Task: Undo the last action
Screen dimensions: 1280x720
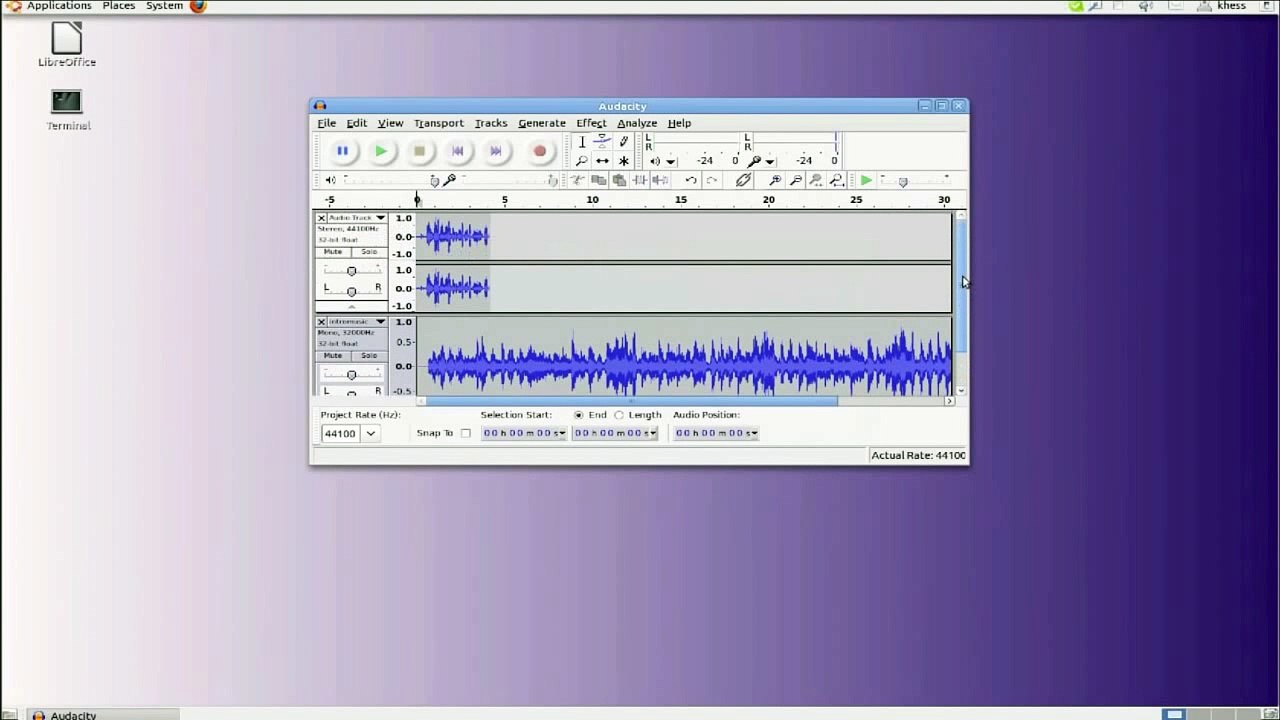Action: click(x=690, y=180)
